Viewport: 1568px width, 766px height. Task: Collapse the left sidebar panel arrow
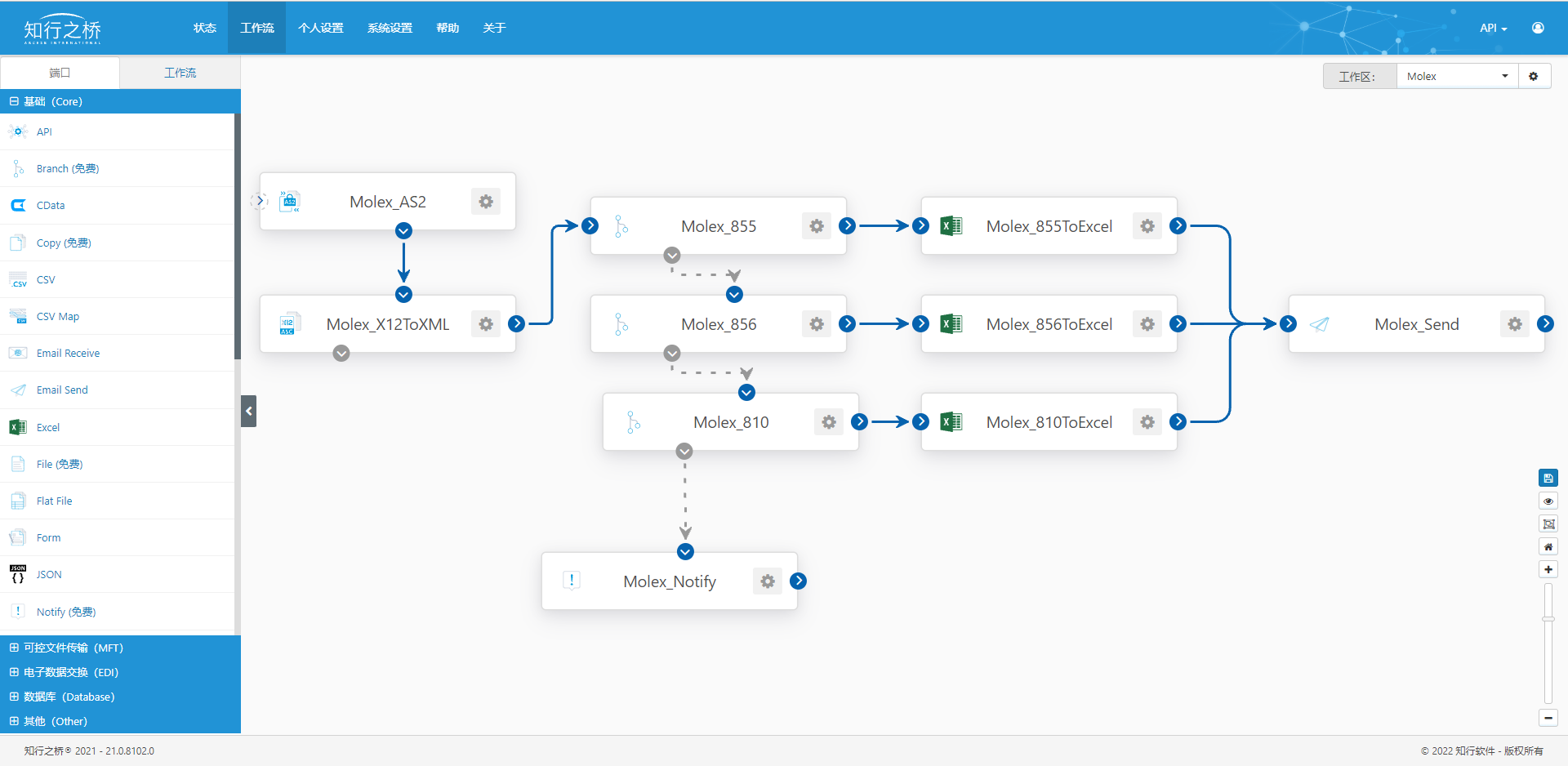coord(249,411)
